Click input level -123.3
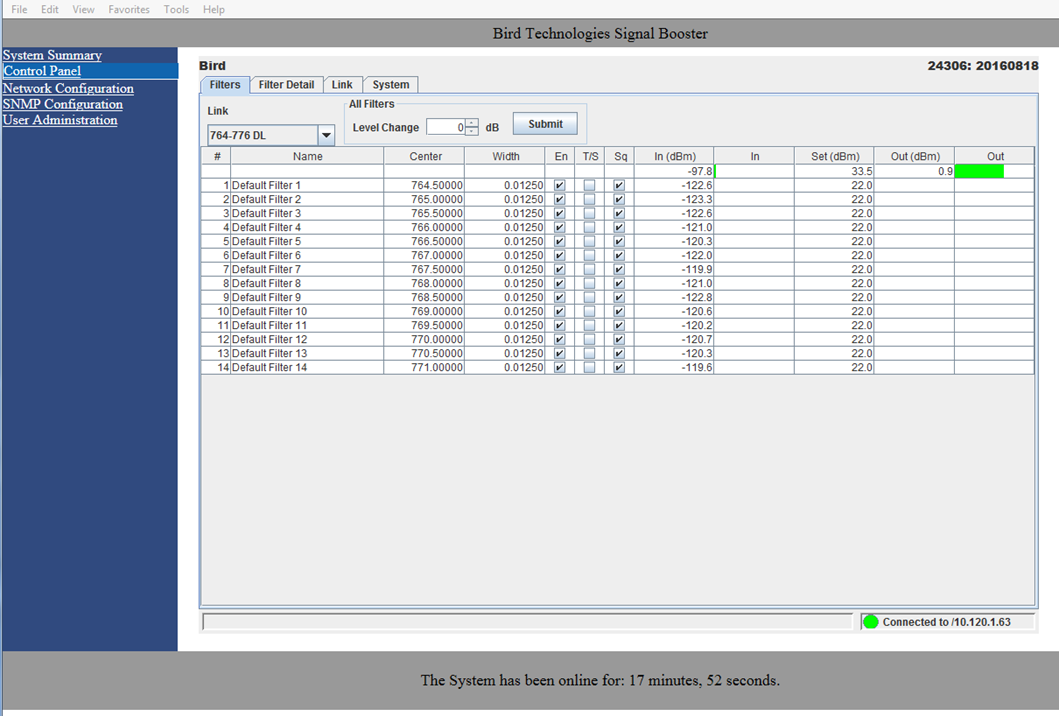 pyautogui.click(x=674, y=199)
